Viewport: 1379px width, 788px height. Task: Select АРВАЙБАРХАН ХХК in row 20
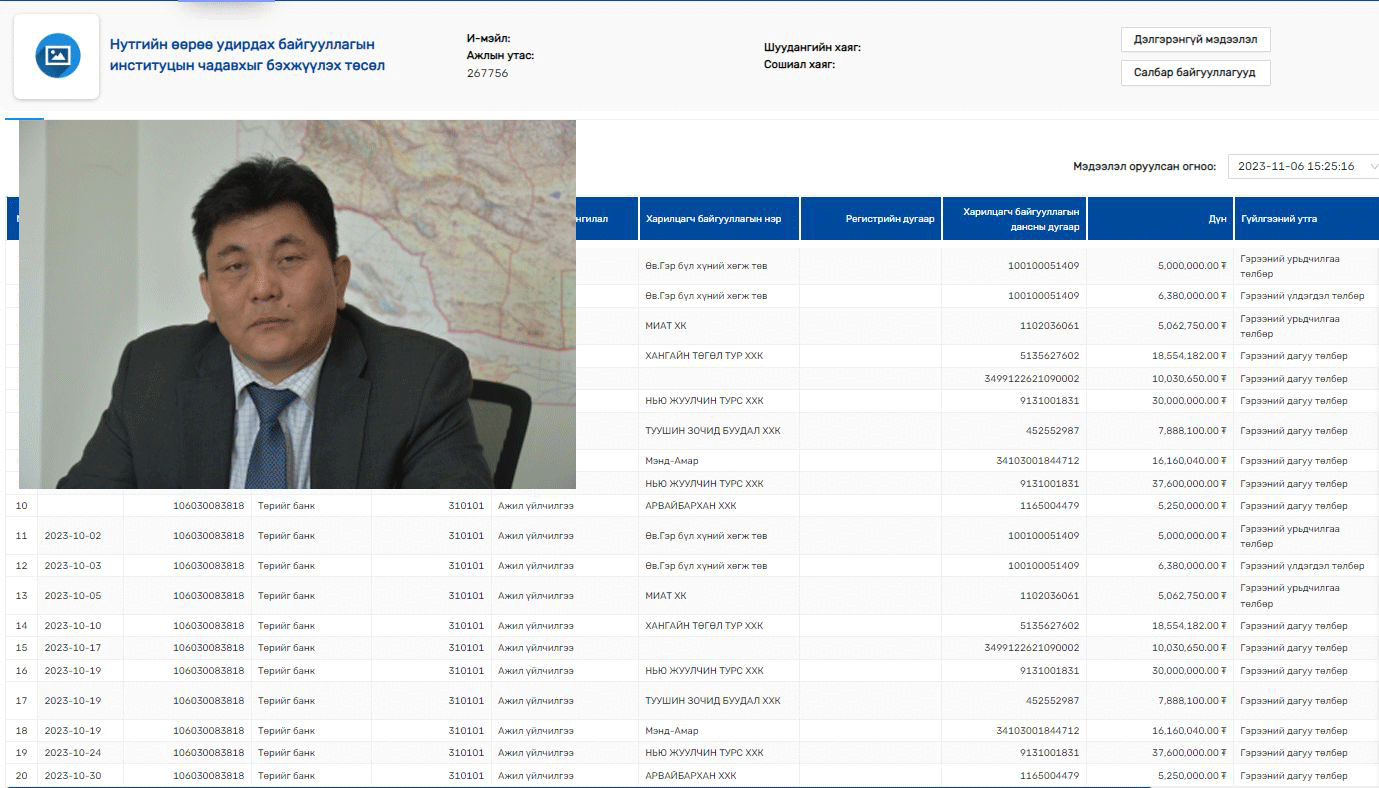[x=691, y=776]
